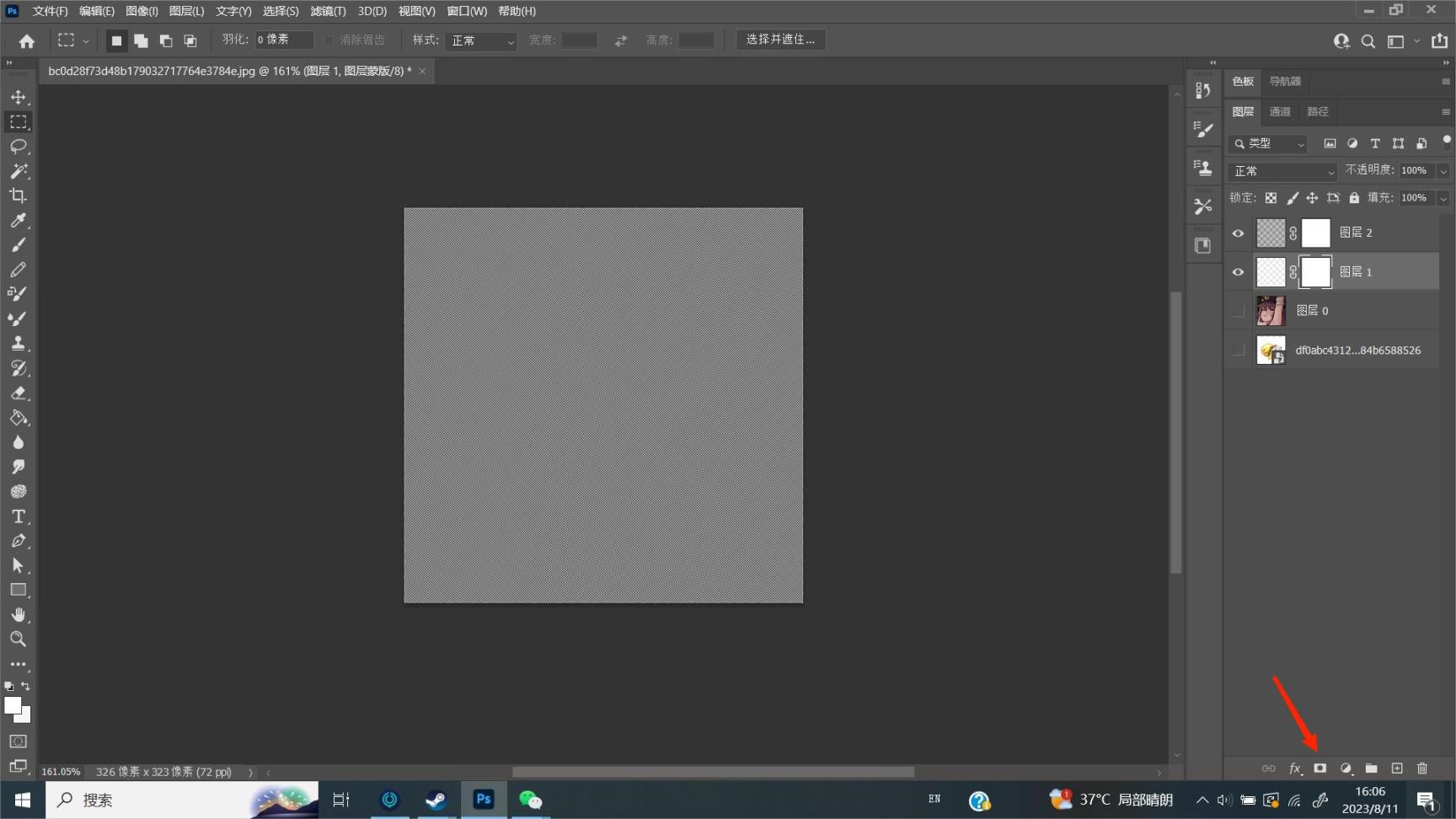Toggle lock image pixels brush icon
The height and width of the screenshot is (819, 1456).
click(1292, 198)
